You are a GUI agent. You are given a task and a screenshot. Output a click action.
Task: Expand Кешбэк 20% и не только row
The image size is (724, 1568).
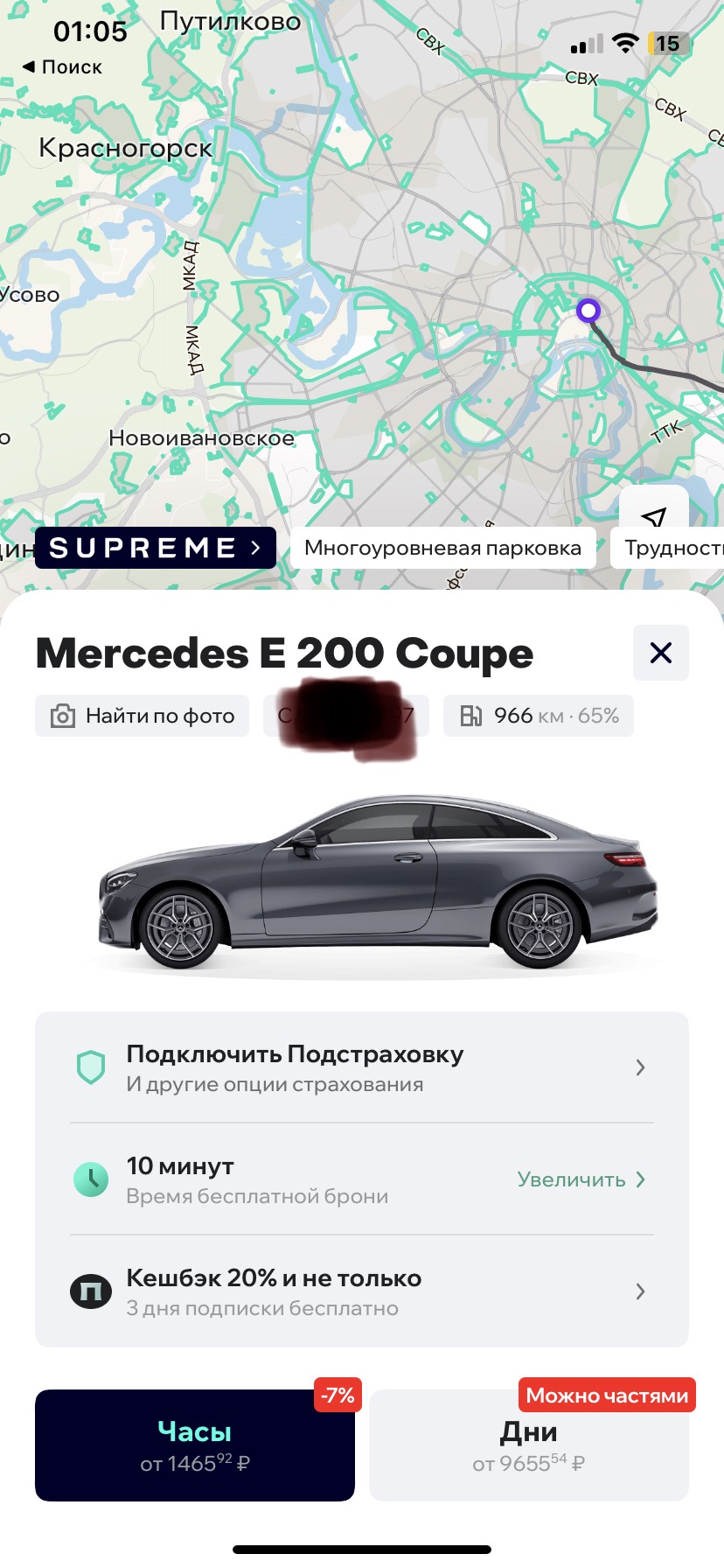[362, 1291]
